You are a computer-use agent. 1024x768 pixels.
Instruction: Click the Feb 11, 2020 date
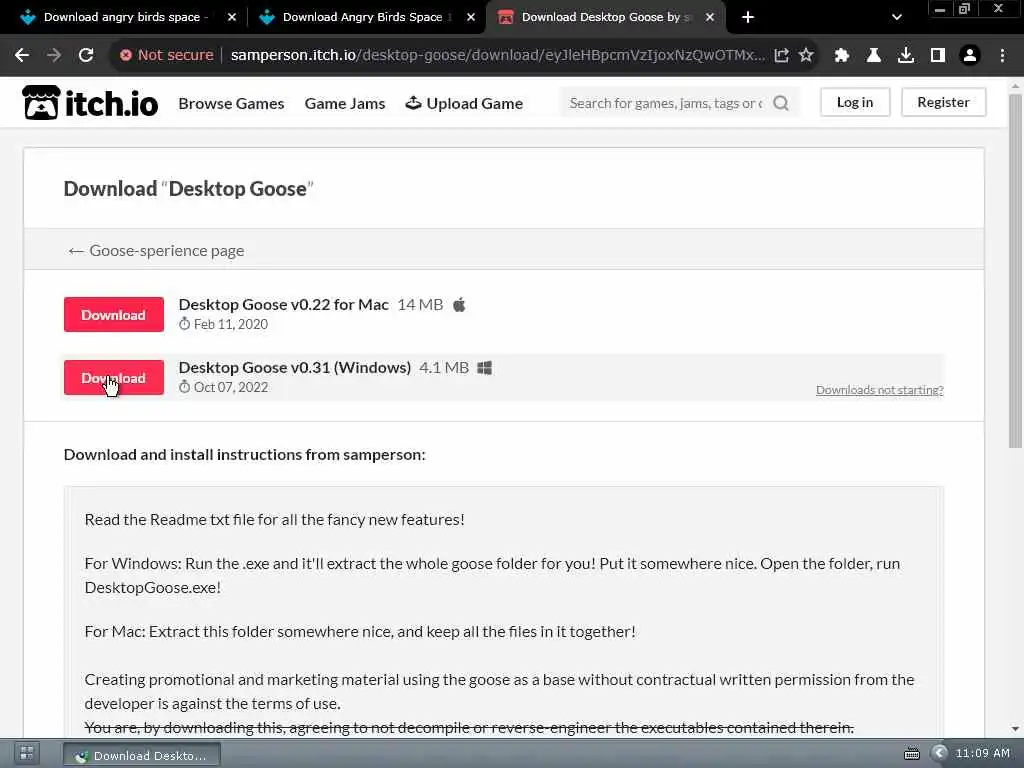pos(231,325)
